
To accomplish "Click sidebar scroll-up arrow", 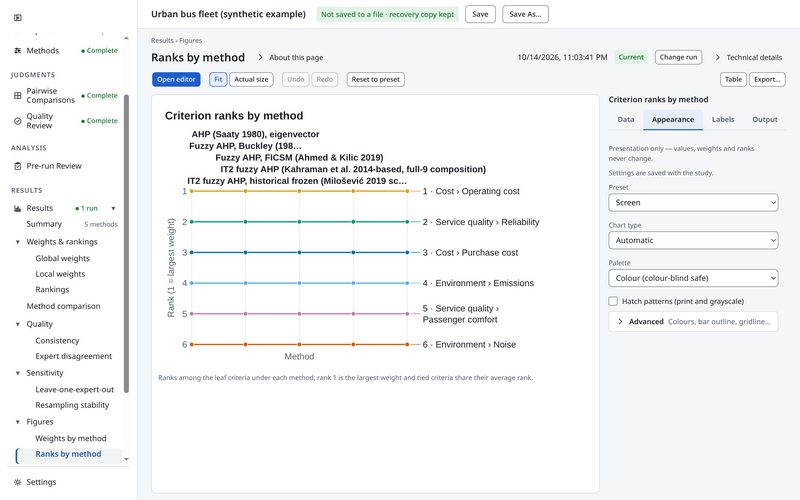I will (x=126, y=38).
